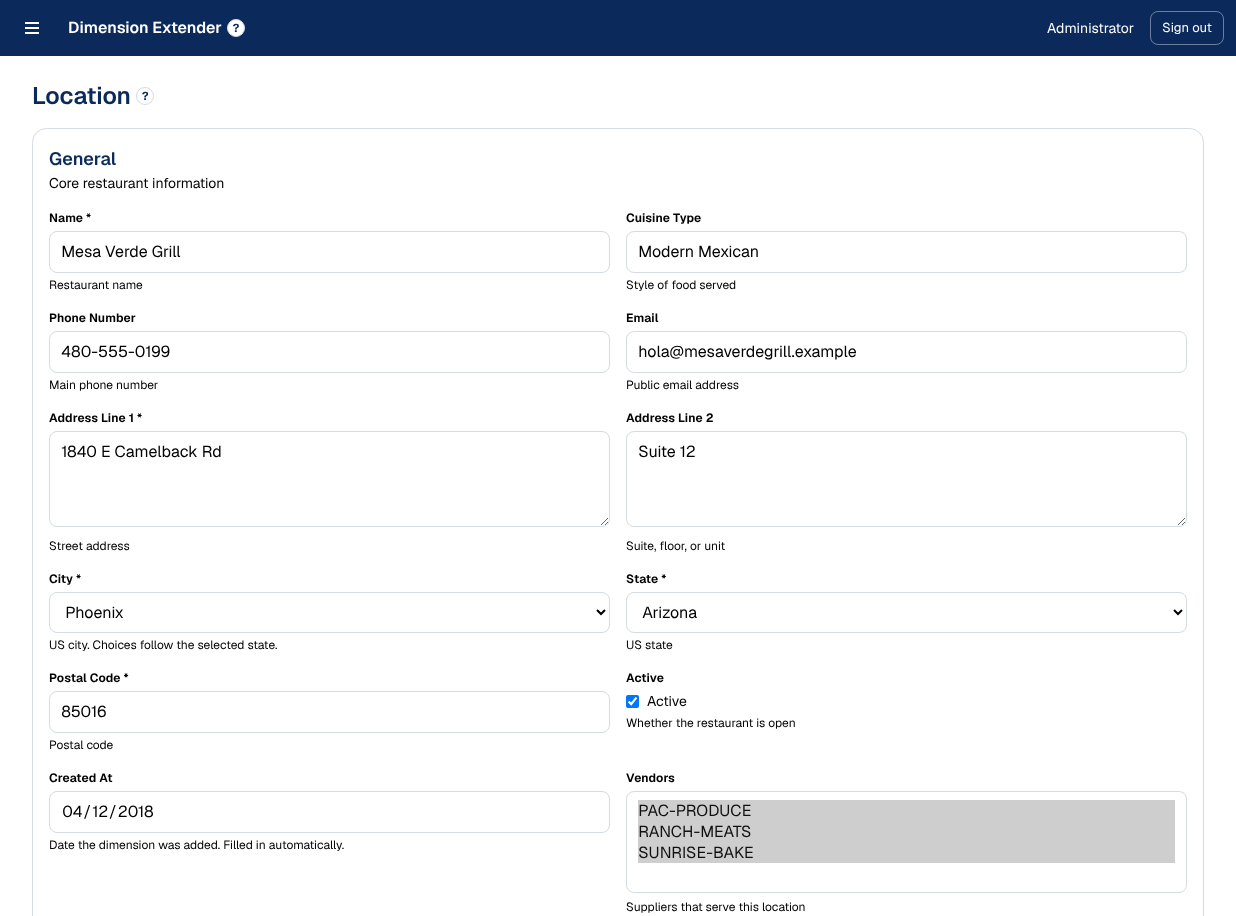This screenshot has height=916, width=1236.
Task: Open the City dropdown showing Phoenix
Action: click(x=329, y=612)
